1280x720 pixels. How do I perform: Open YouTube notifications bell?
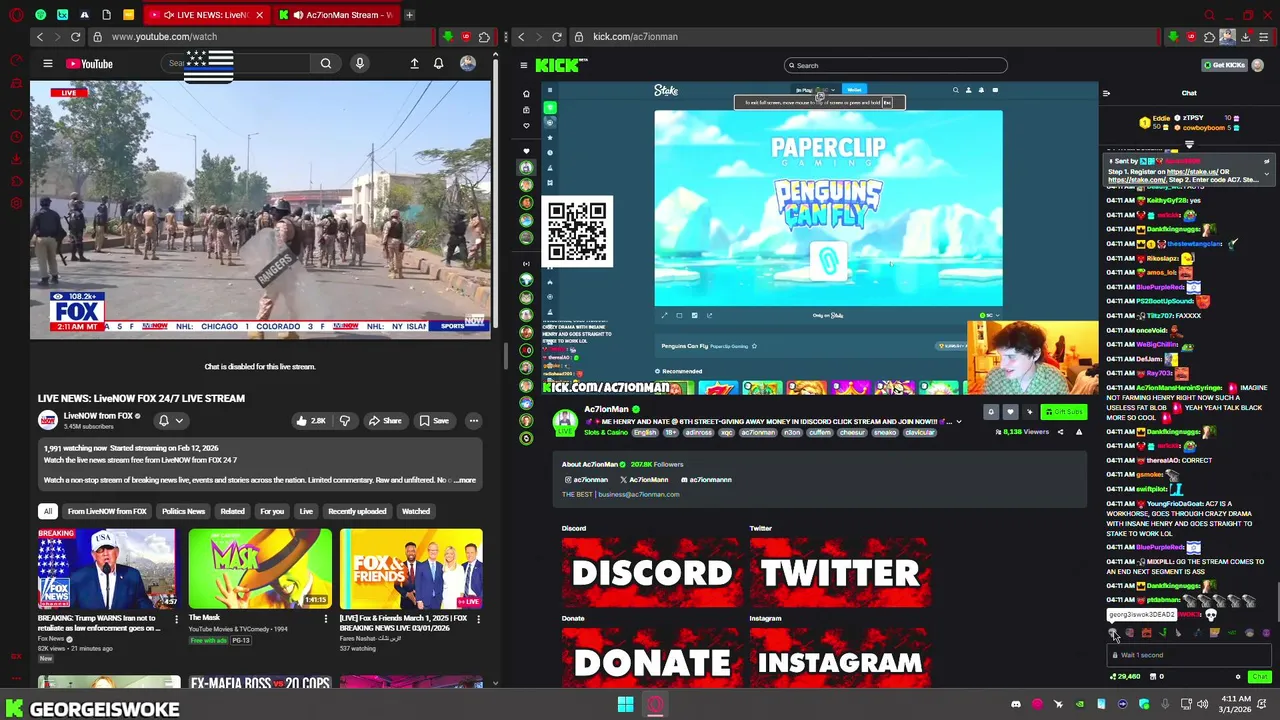[438, 64]
